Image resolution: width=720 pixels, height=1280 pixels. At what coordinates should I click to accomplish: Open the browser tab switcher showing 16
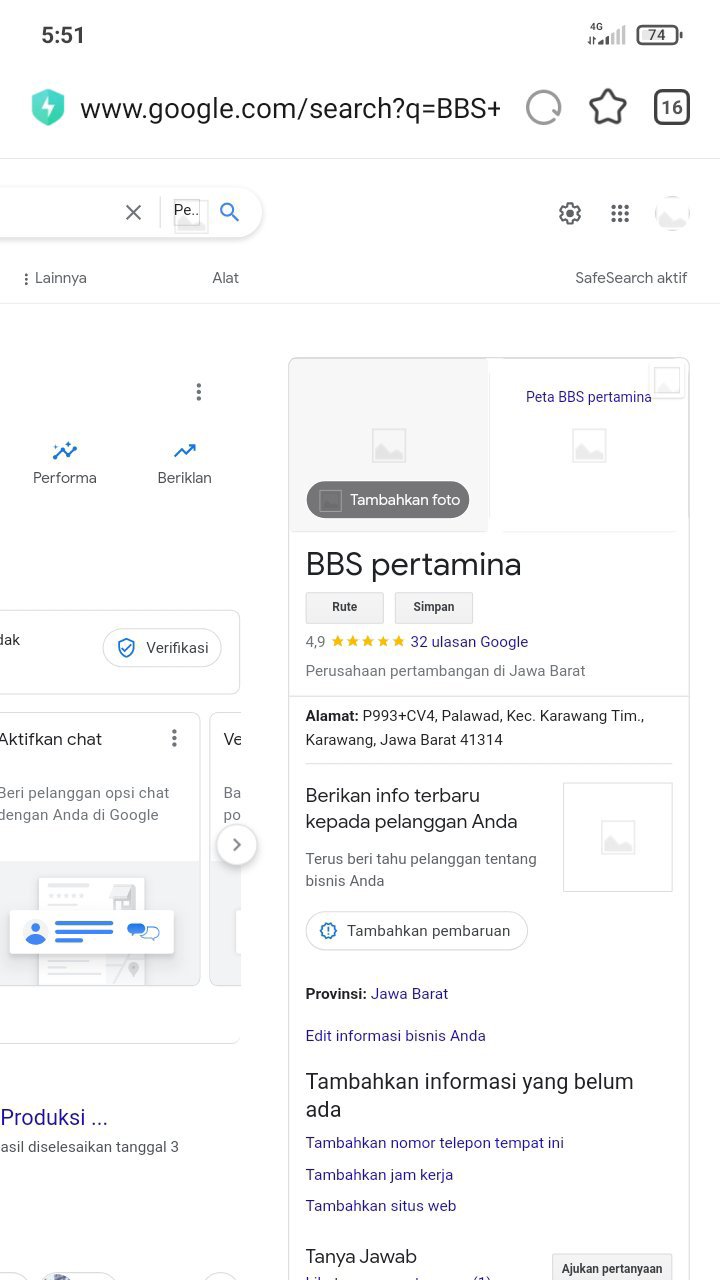672,107
